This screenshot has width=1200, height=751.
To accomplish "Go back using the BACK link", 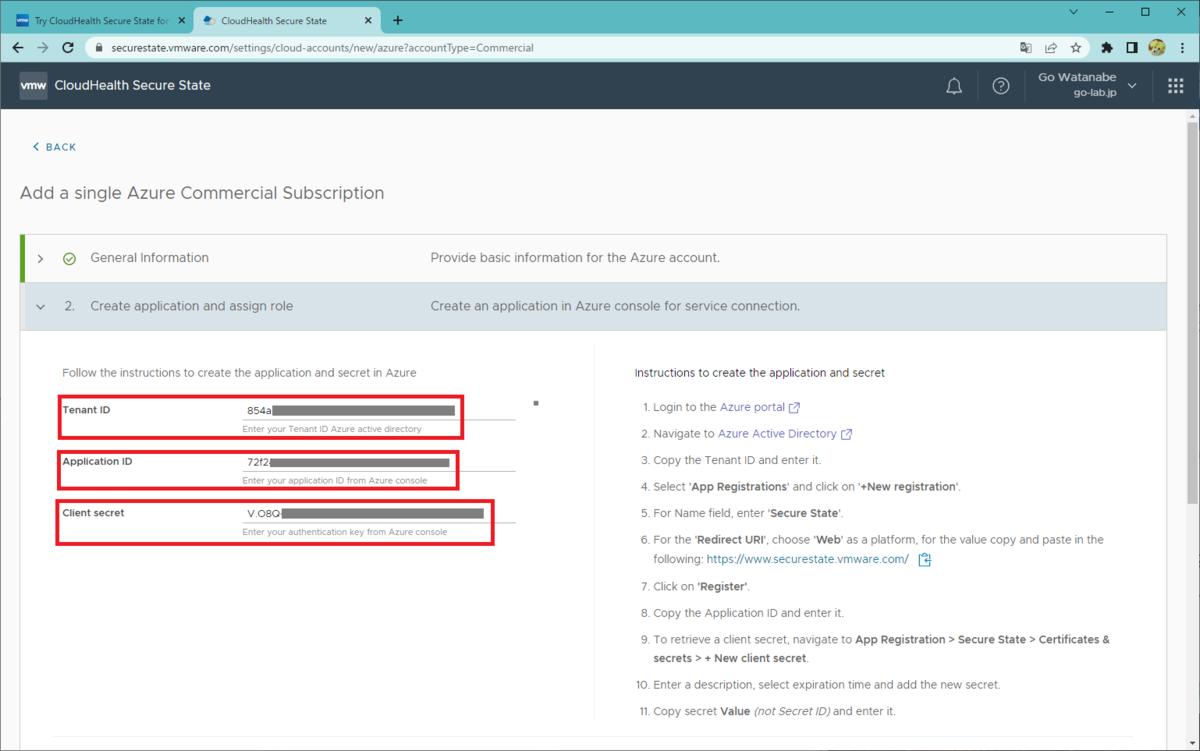I will 54,147.
